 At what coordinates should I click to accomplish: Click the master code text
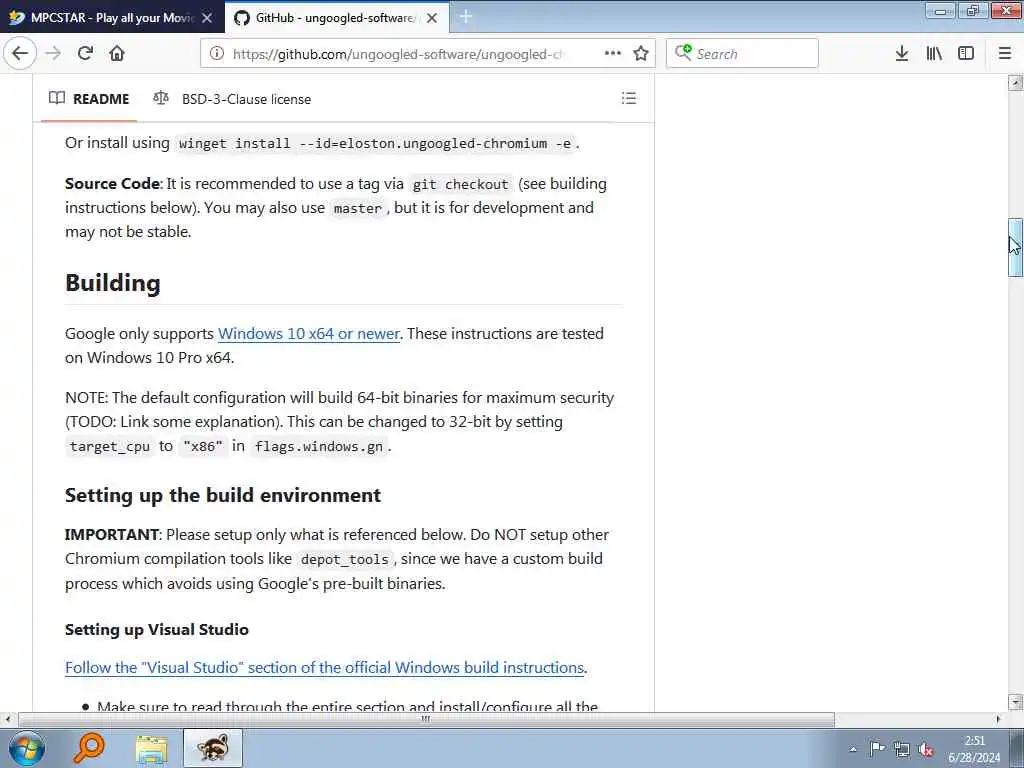[x=357, y=209]
